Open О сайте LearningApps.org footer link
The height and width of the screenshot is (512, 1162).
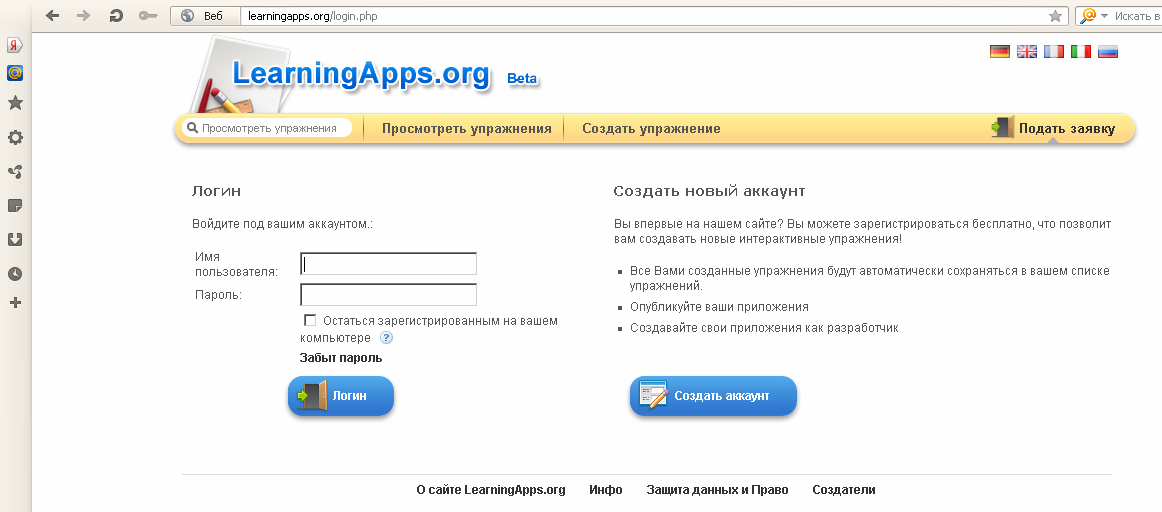click(x=491, y=490)
